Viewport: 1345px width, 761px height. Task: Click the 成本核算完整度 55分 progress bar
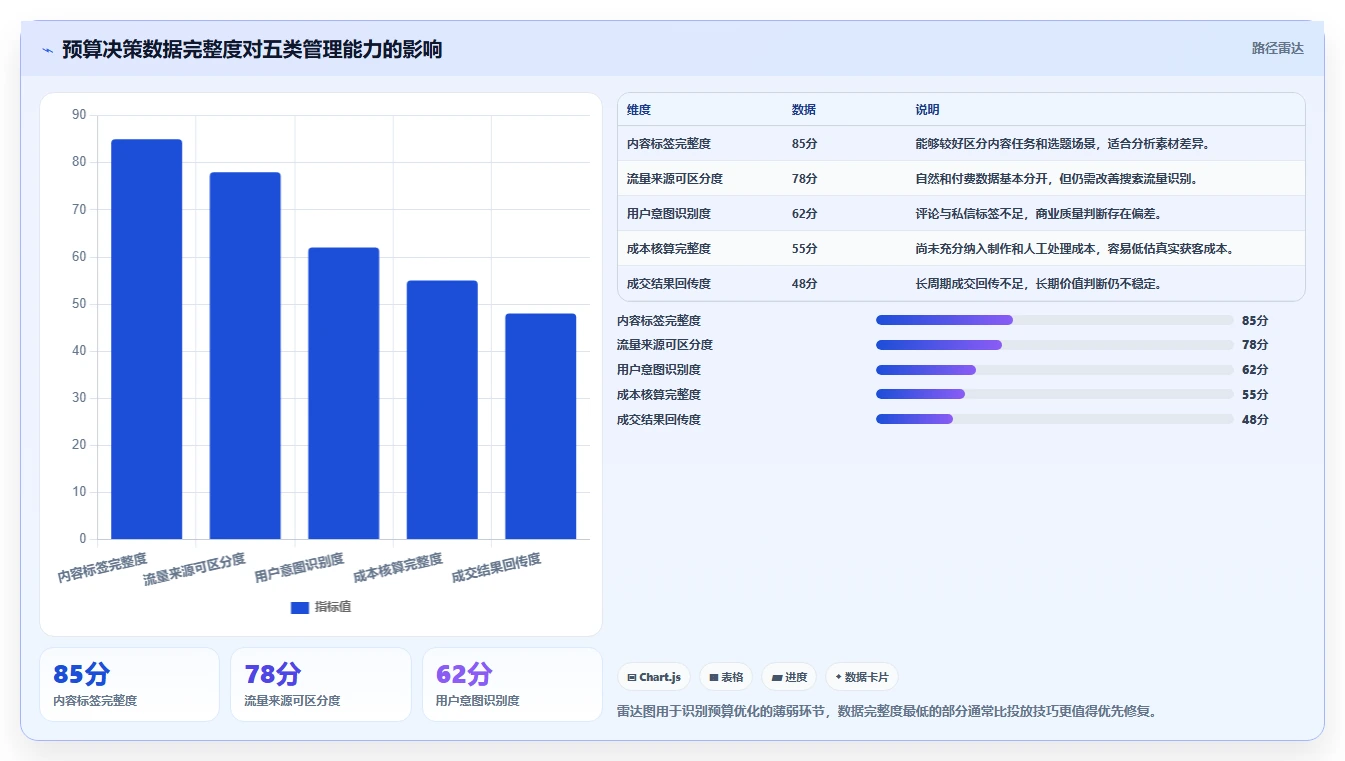[1055, 395]
